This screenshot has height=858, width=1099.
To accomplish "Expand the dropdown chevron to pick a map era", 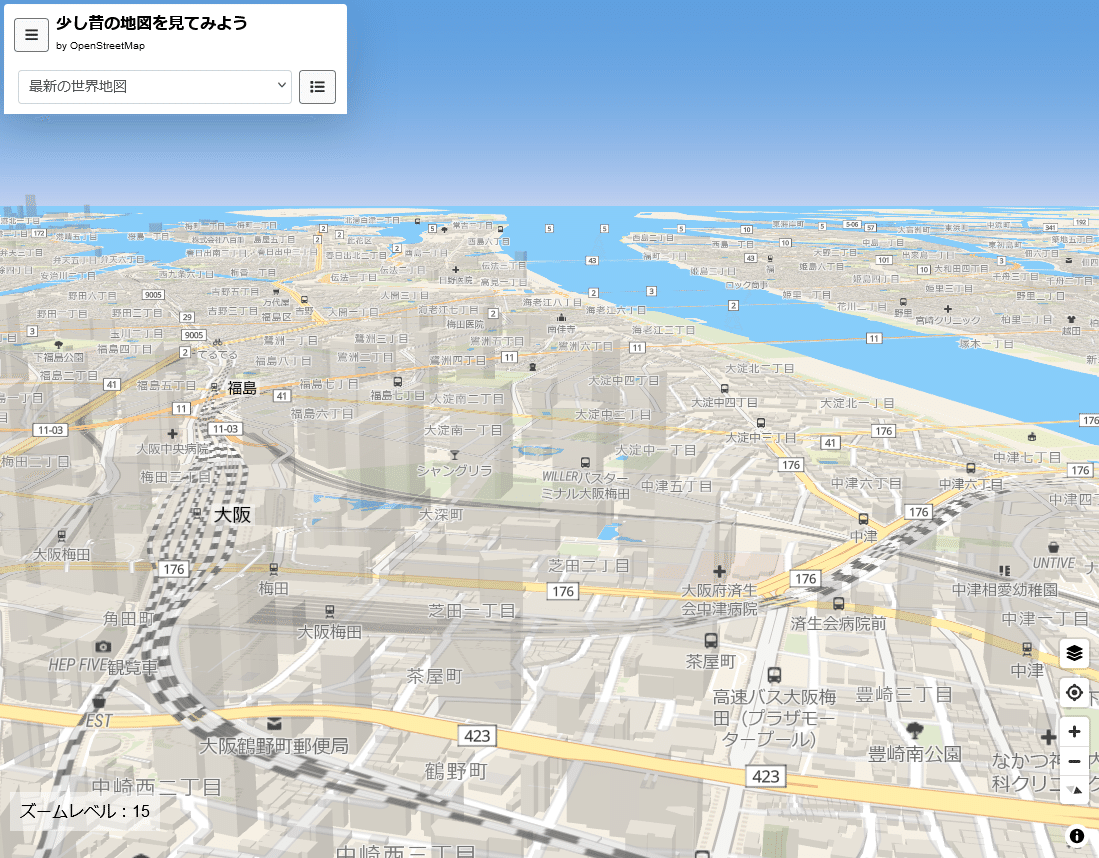I will point(281,87).
